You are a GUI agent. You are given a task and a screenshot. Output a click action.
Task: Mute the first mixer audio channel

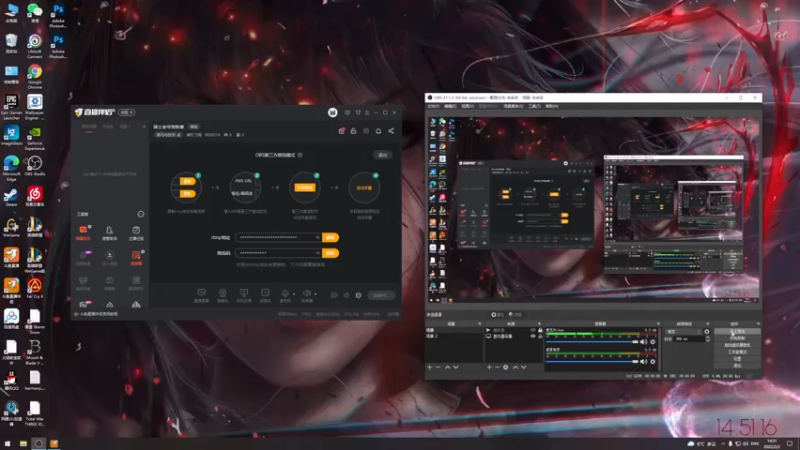[x=643, y=342]
